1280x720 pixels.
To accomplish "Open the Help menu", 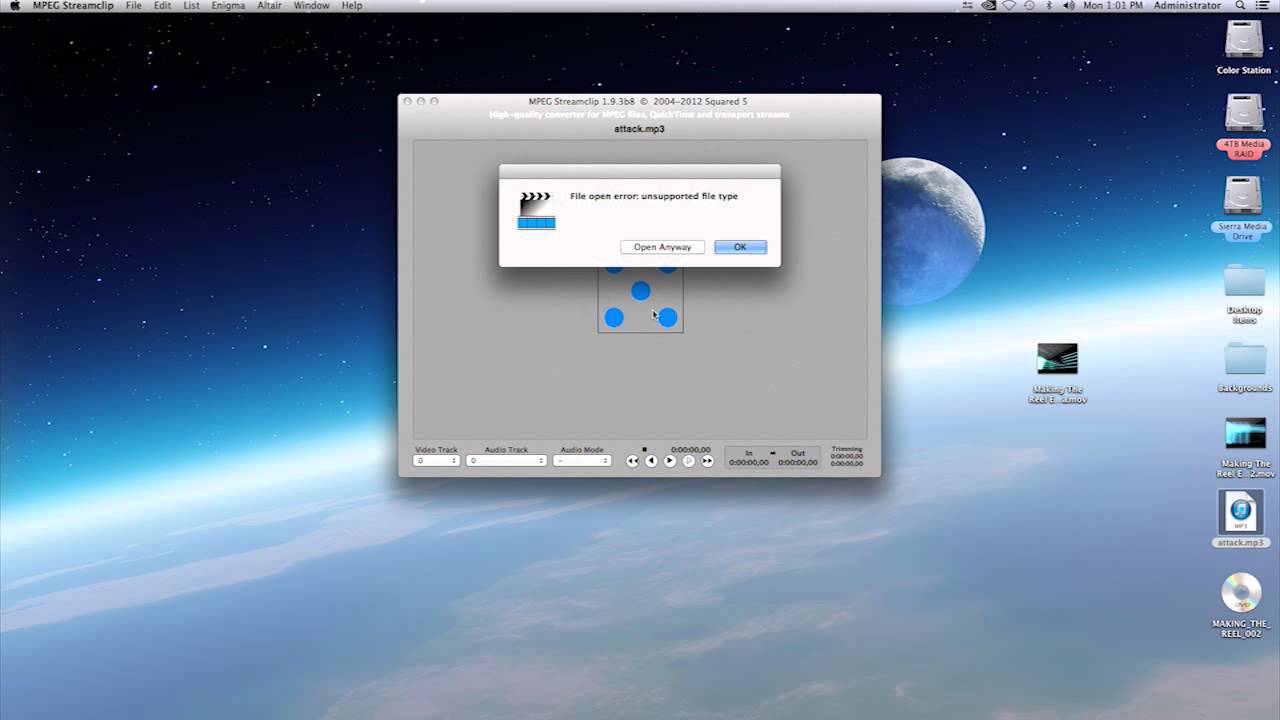I will [352, 6].
